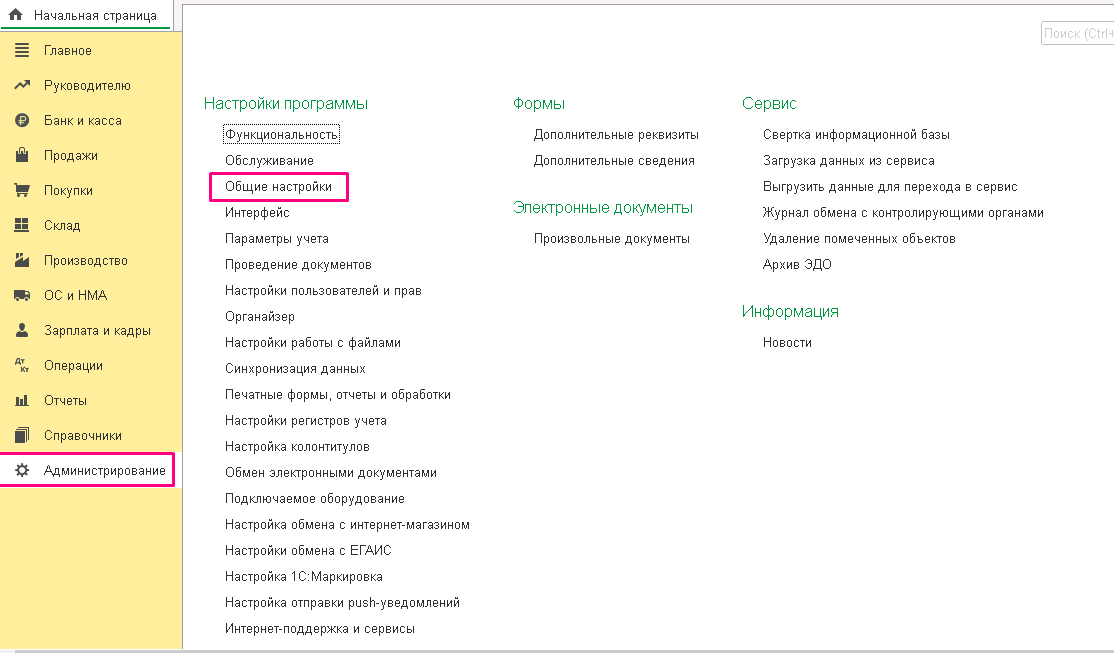1114x653 pixels.
Task: Open the Покупки section
Action: click(91, 190)
